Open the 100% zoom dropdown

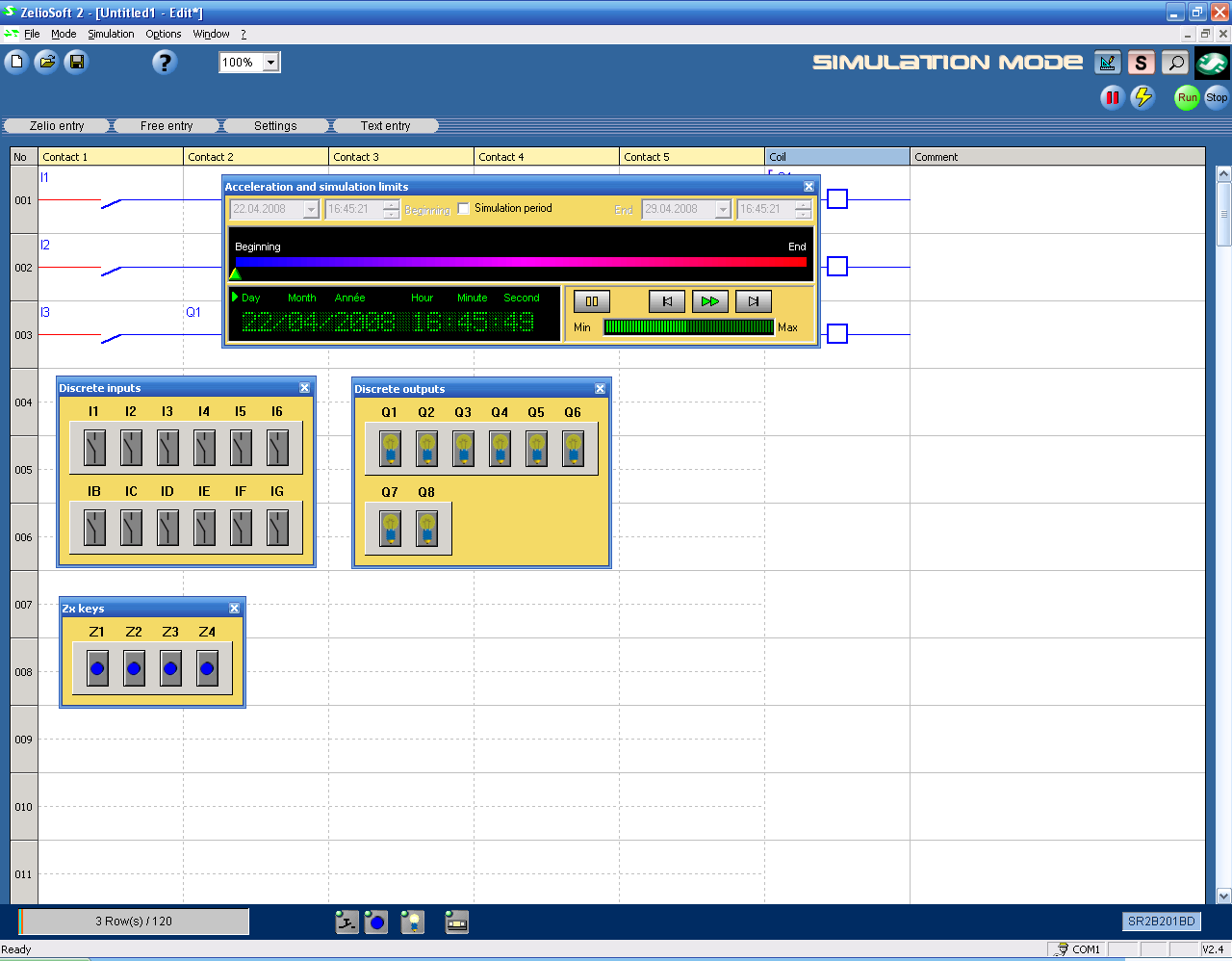[x=270, y=63]
